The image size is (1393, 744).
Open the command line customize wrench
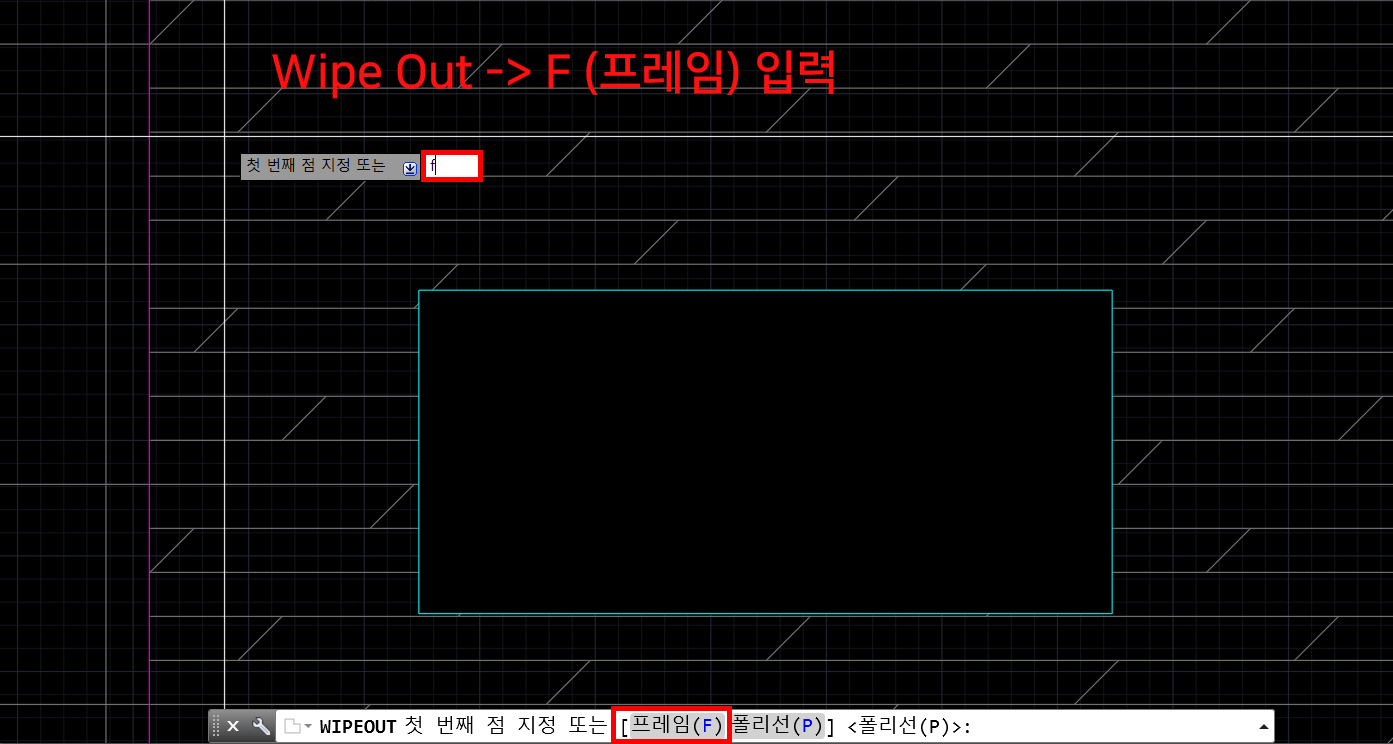(262, 726)
